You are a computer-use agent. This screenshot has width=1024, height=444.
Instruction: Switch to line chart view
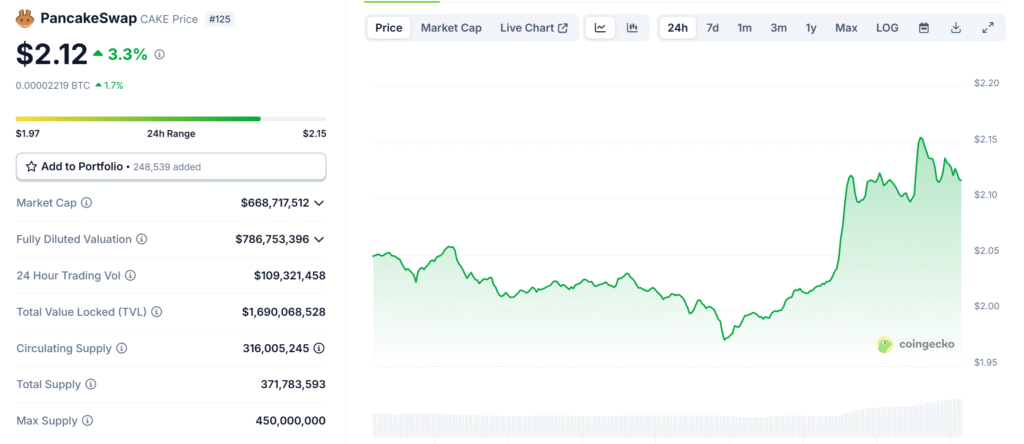(600, 28)
